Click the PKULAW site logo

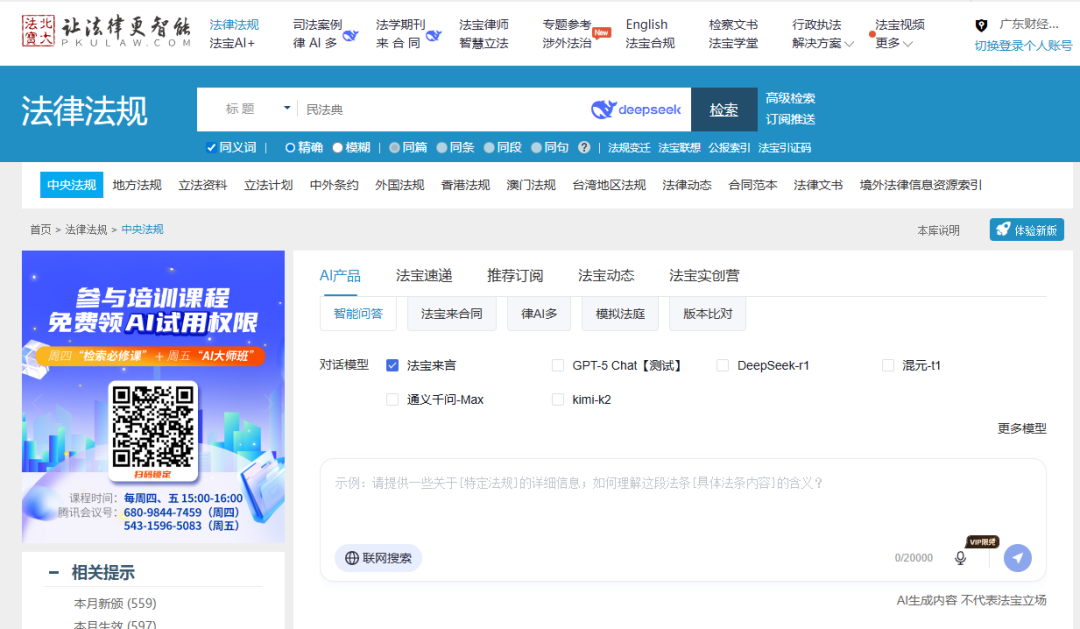[x=106, y=31]
